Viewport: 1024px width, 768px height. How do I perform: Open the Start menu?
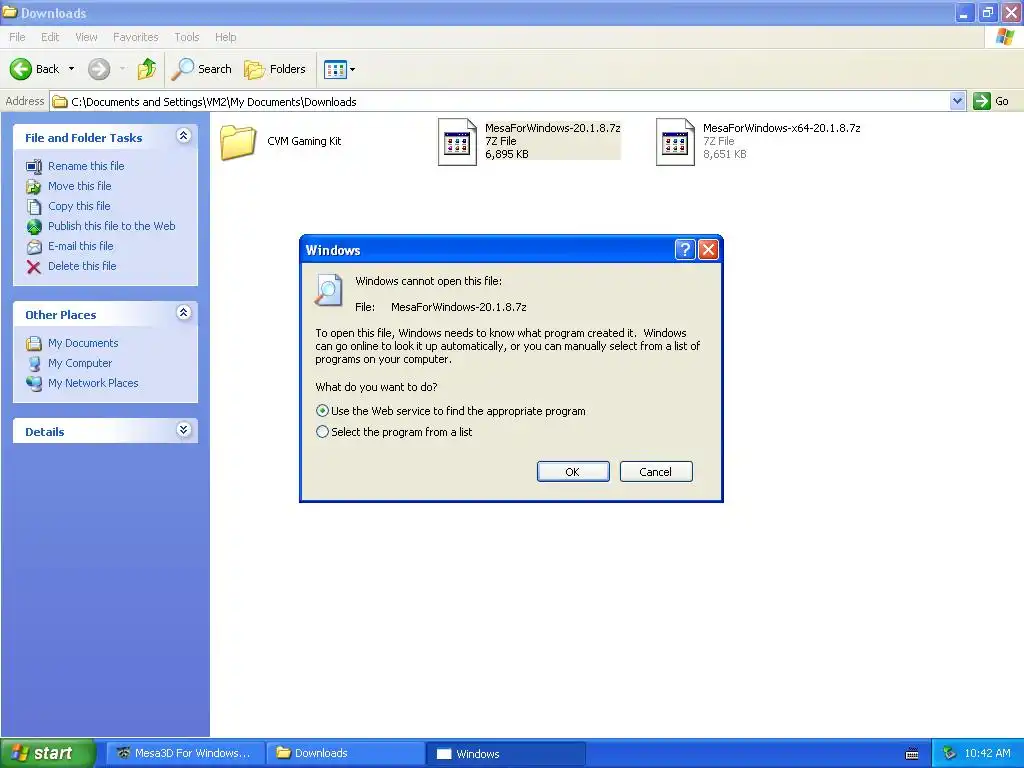click(x=48, y=753)
